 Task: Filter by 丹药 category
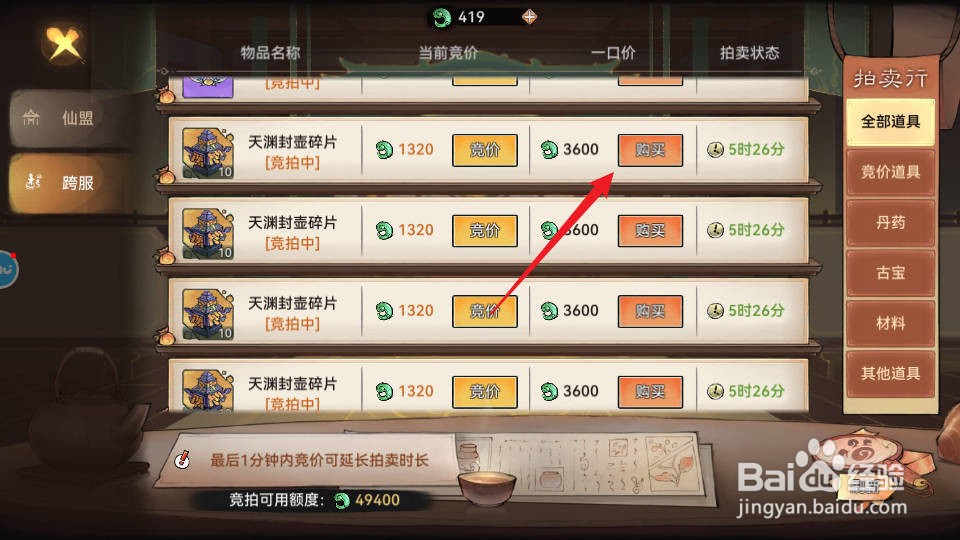click(890, 223)
